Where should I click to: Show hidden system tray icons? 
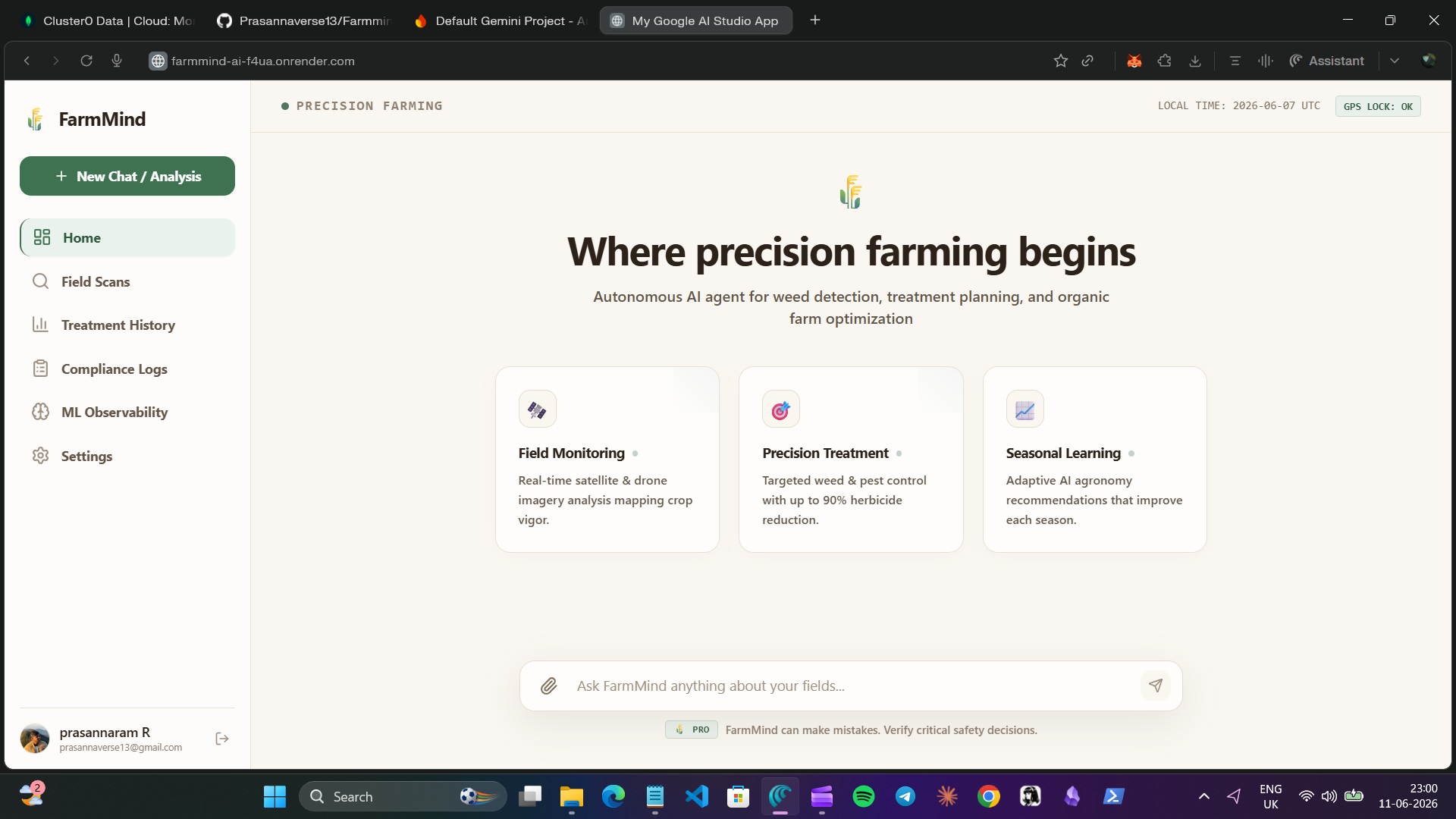(x=1203, y=796)
